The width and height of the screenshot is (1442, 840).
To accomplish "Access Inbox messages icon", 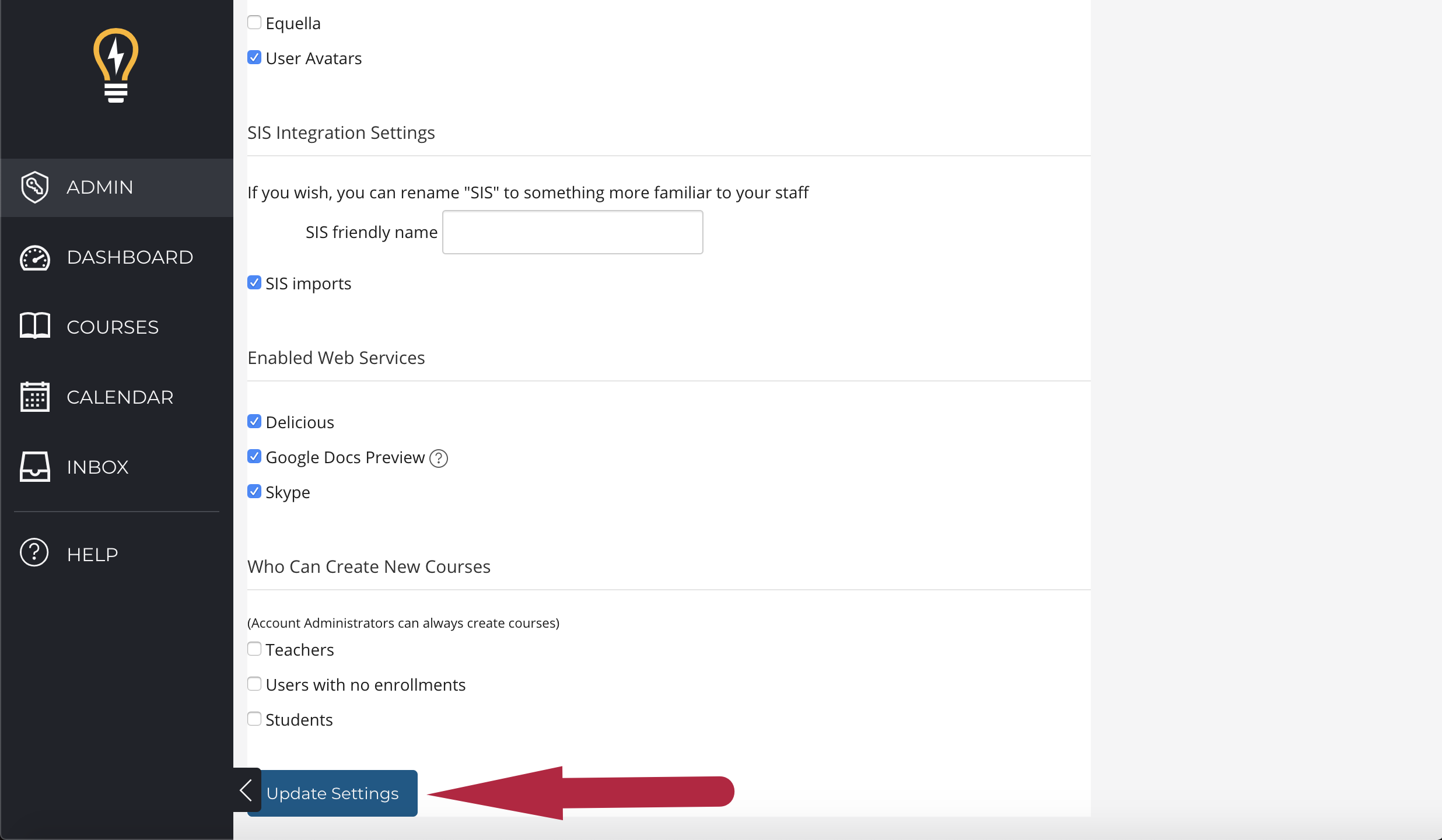I will (35, 466).
